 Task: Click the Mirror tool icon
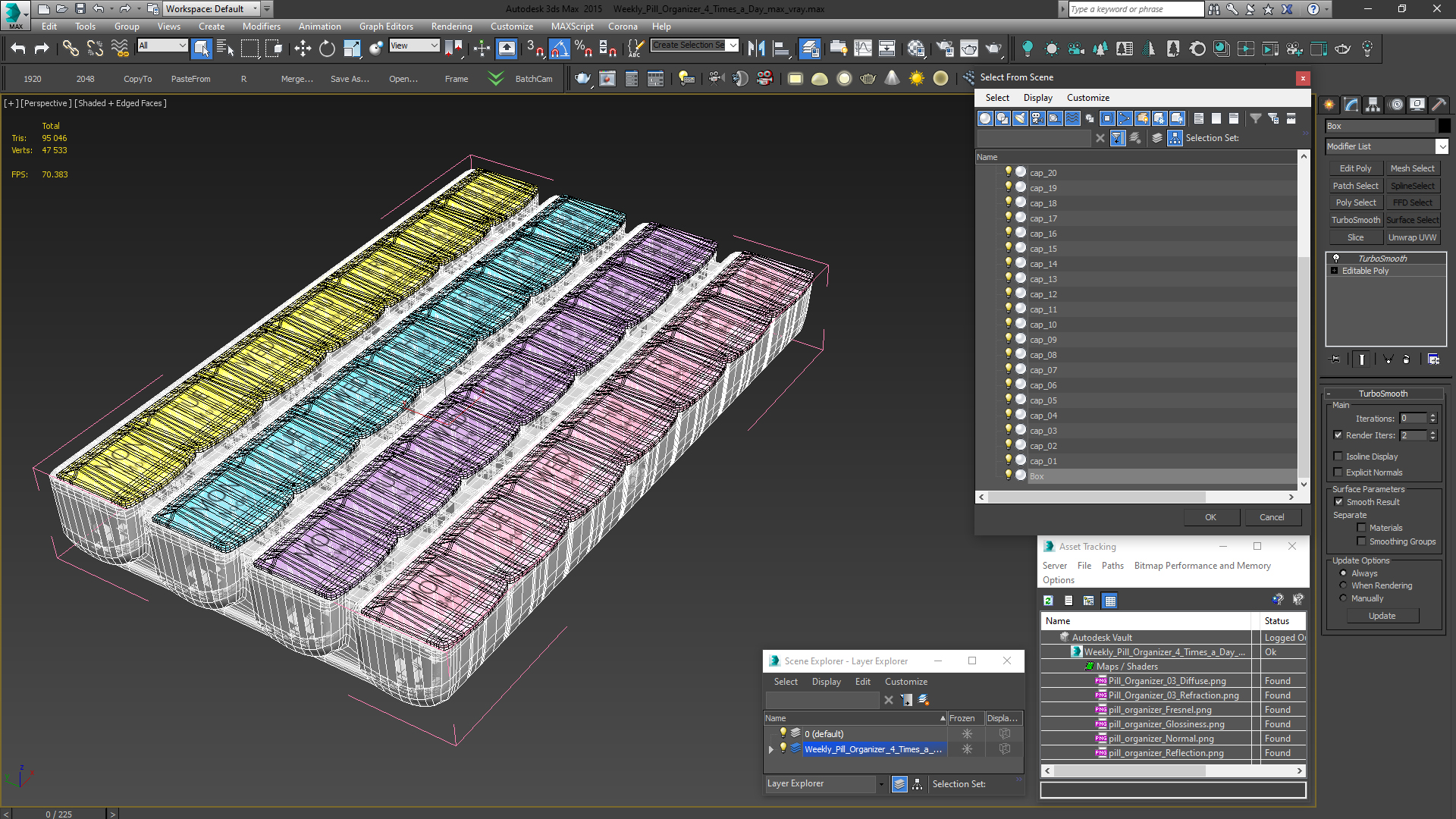(x=756, y=49)
